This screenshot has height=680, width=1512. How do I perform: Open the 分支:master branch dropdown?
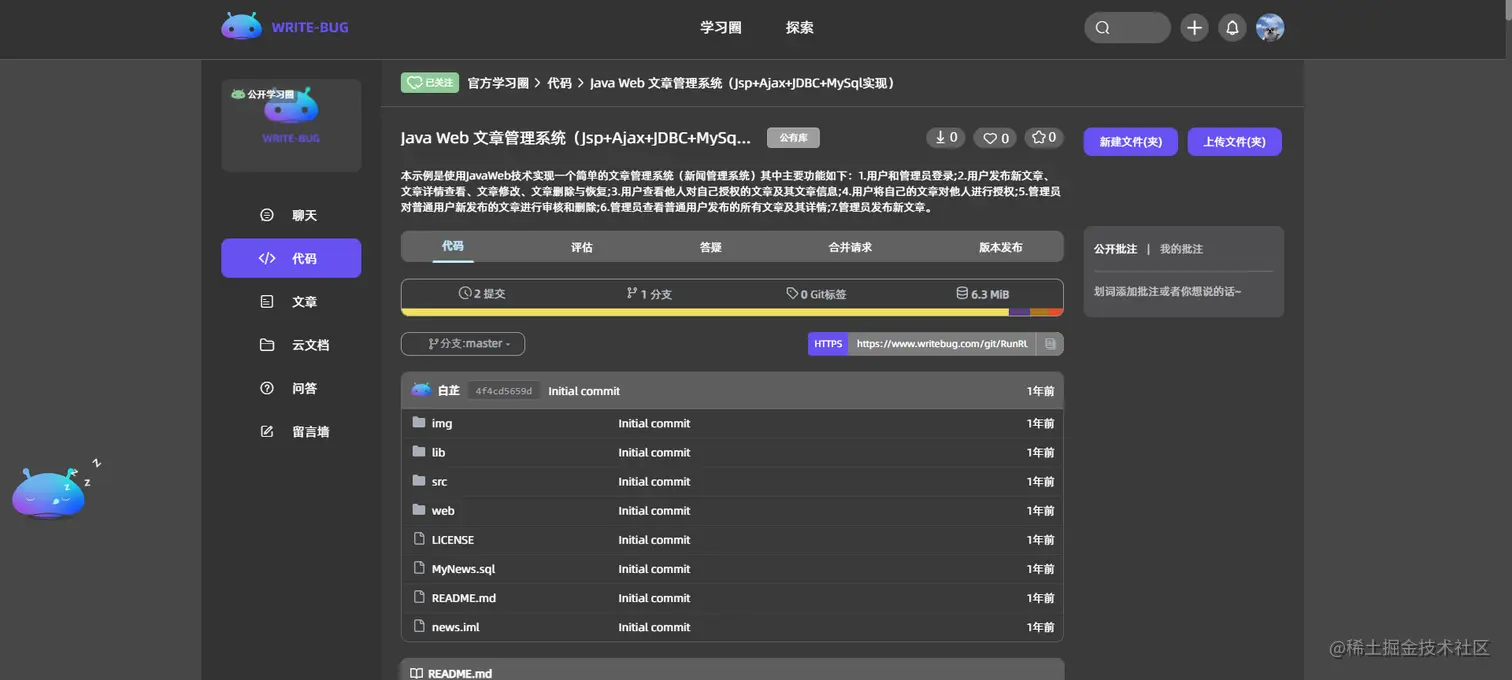[463, 343]
